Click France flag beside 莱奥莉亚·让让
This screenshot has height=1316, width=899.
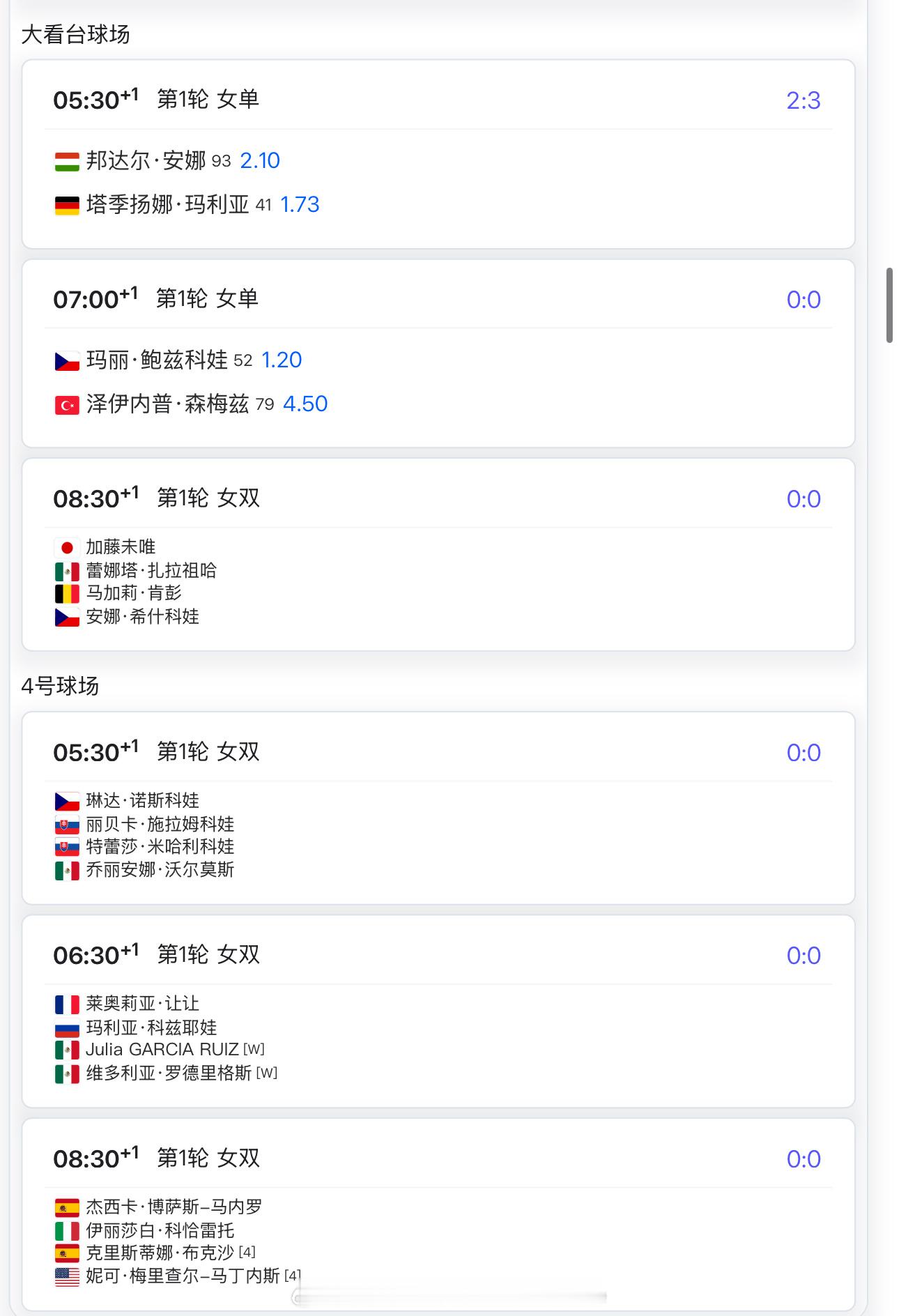pyautogui.click(x=67, y=1004)
